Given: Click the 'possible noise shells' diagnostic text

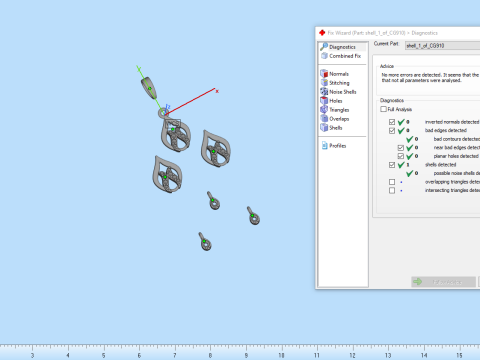Looking at the screenshot, I should click(x=457, y=173).
